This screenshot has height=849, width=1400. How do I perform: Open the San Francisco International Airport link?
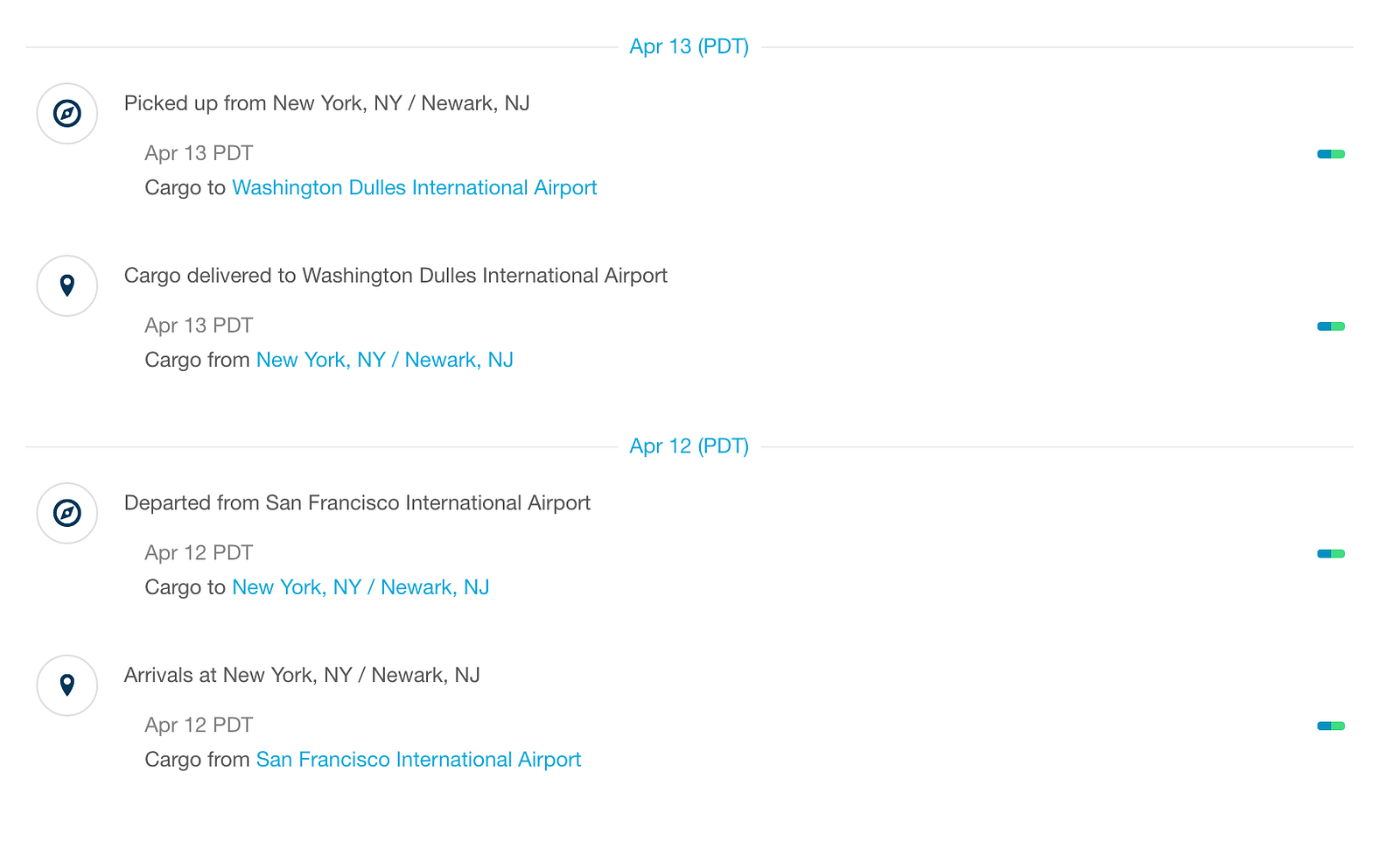tap(418, 760)
